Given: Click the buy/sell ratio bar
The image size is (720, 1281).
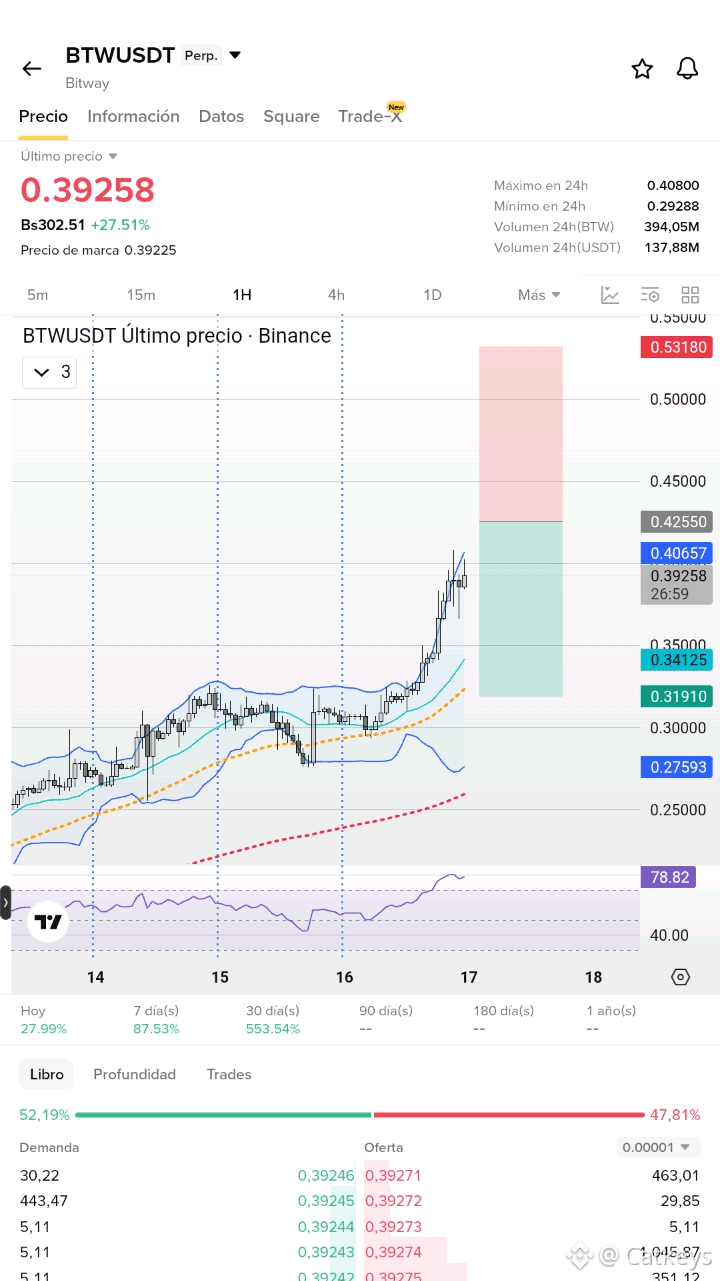Looking at the screenshot, I should coord(360,1114).
